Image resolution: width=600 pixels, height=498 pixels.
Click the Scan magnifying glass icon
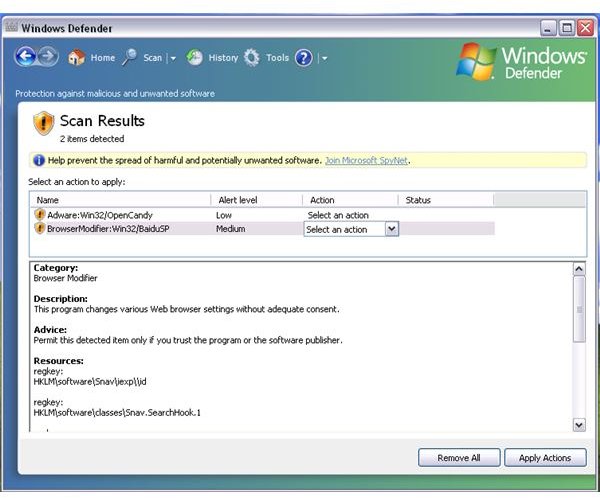(x=130, y=58)
